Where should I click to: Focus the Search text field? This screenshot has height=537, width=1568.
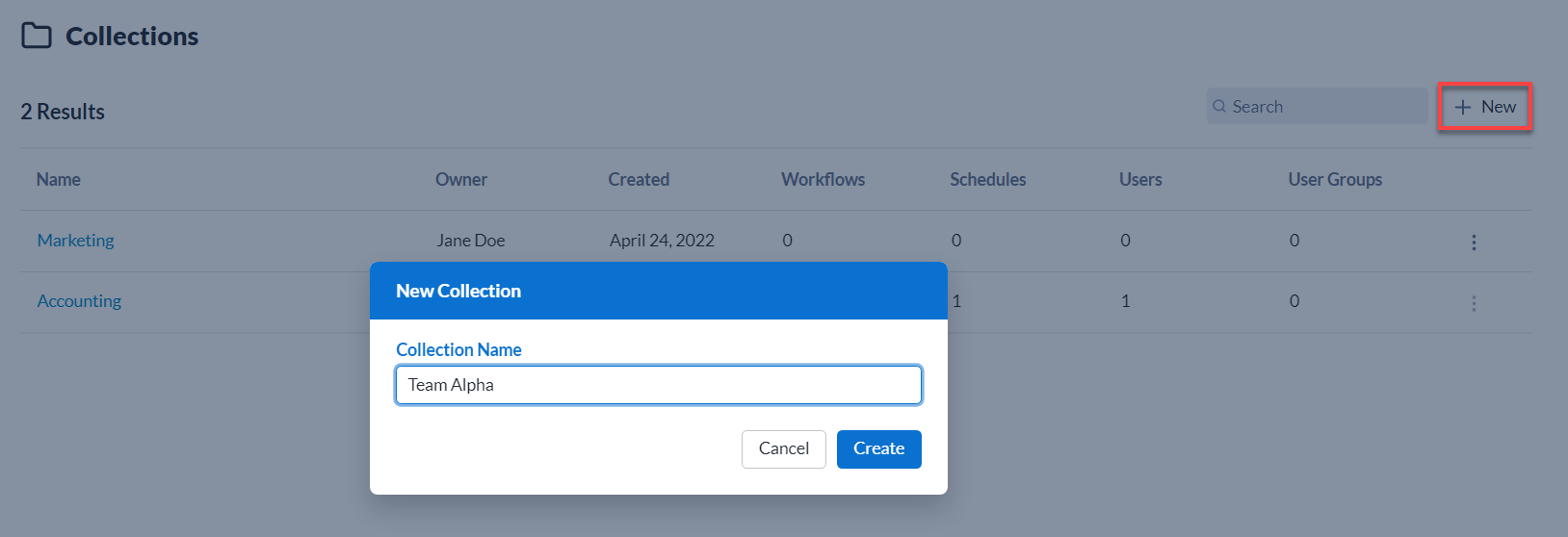click(x=1325, y=107)
